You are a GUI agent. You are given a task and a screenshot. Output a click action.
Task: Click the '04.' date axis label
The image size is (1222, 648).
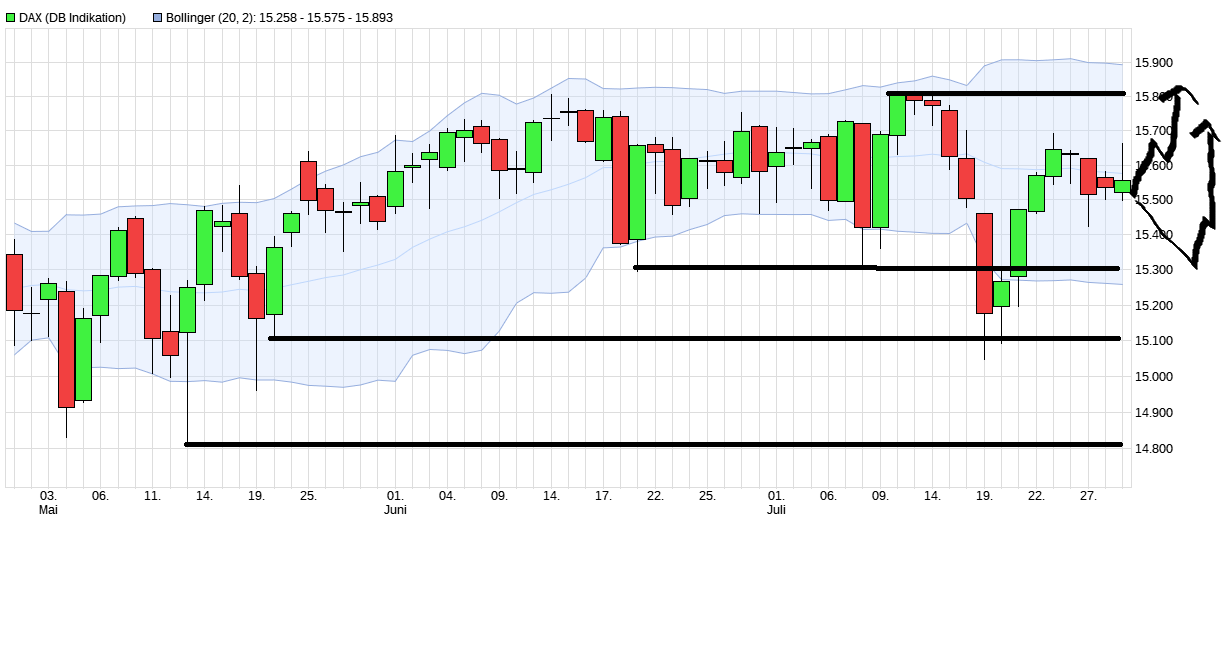pos(447,495)
